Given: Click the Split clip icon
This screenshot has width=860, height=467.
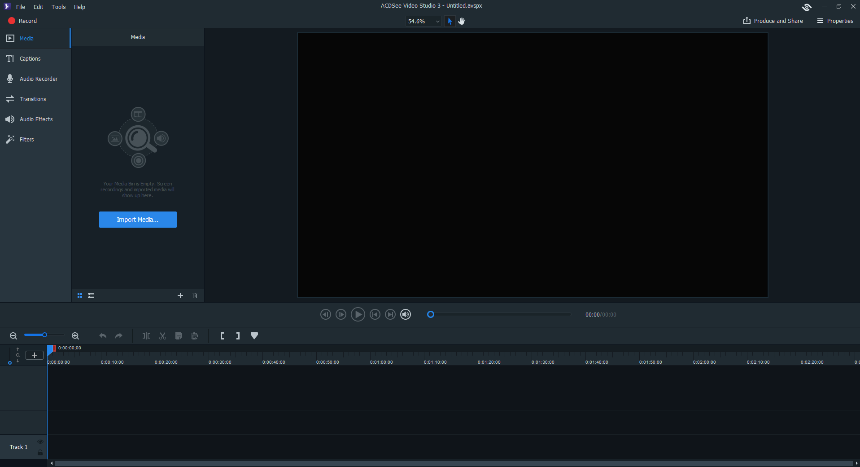Looking at the screenshot, I should pyautogui.click(x=146, y=336).
